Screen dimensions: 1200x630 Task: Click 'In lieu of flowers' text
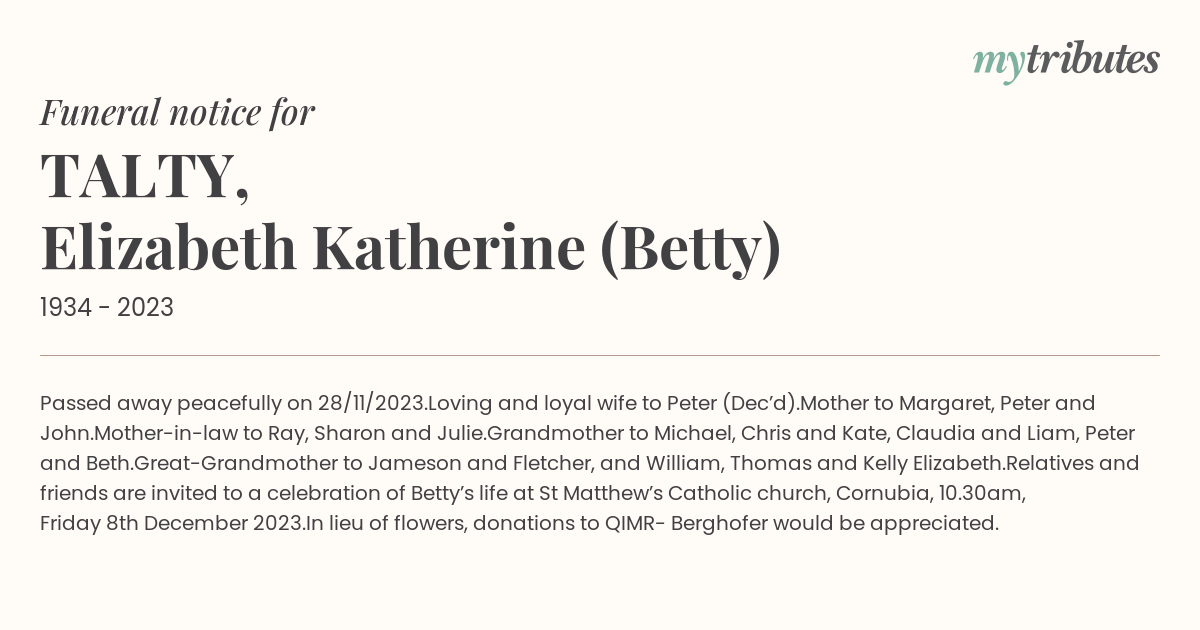pyautogui.click(x=384, y=524)
